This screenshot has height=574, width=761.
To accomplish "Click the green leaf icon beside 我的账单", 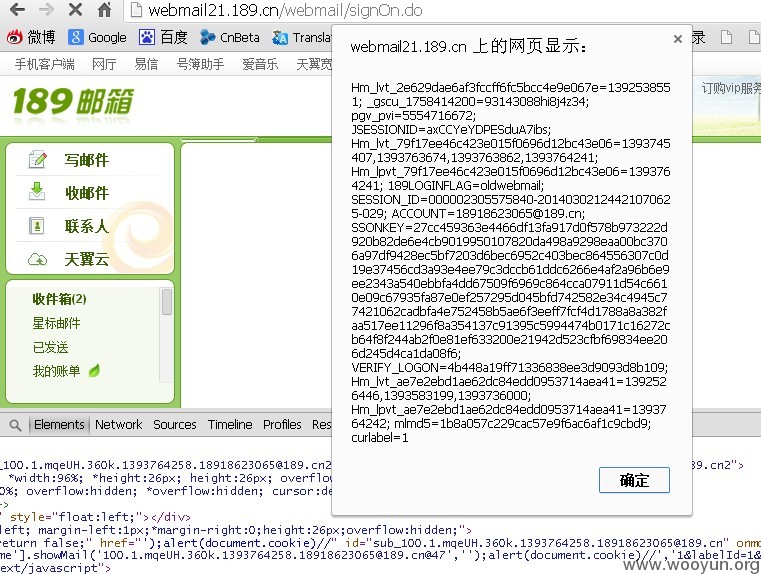I will [94, 371].
